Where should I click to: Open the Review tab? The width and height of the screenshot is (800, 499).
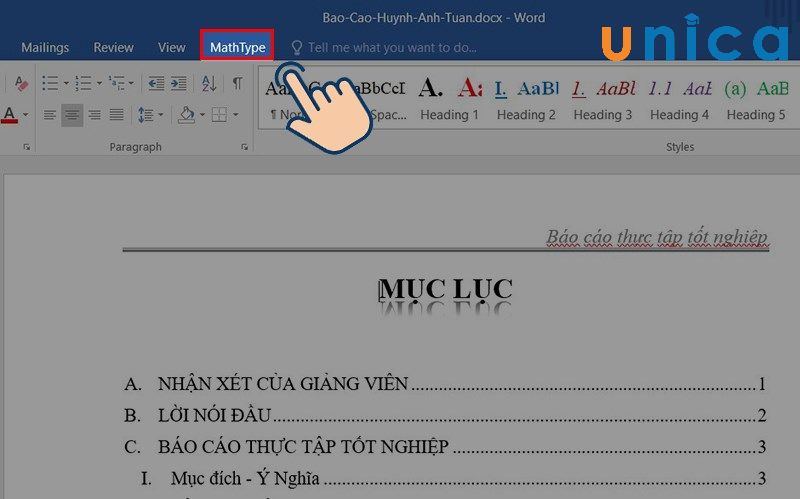[113, 47]
